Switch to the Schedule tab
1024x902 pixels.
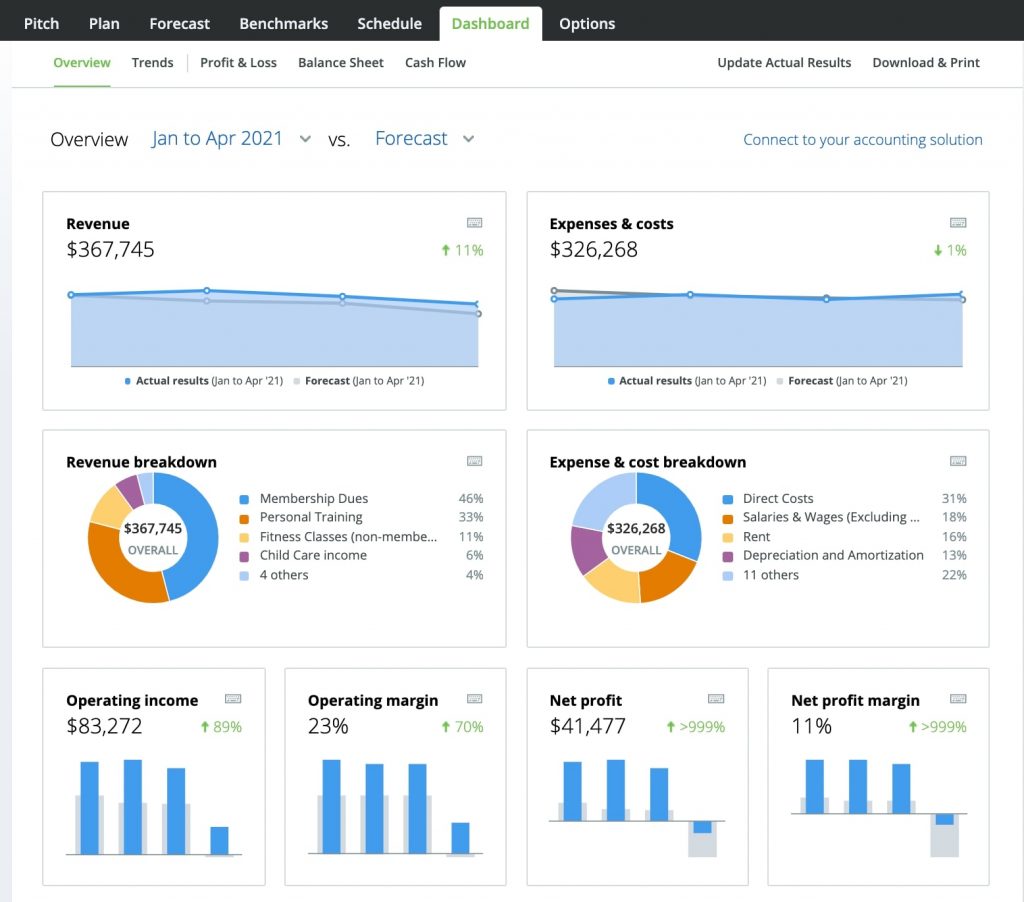389,24
